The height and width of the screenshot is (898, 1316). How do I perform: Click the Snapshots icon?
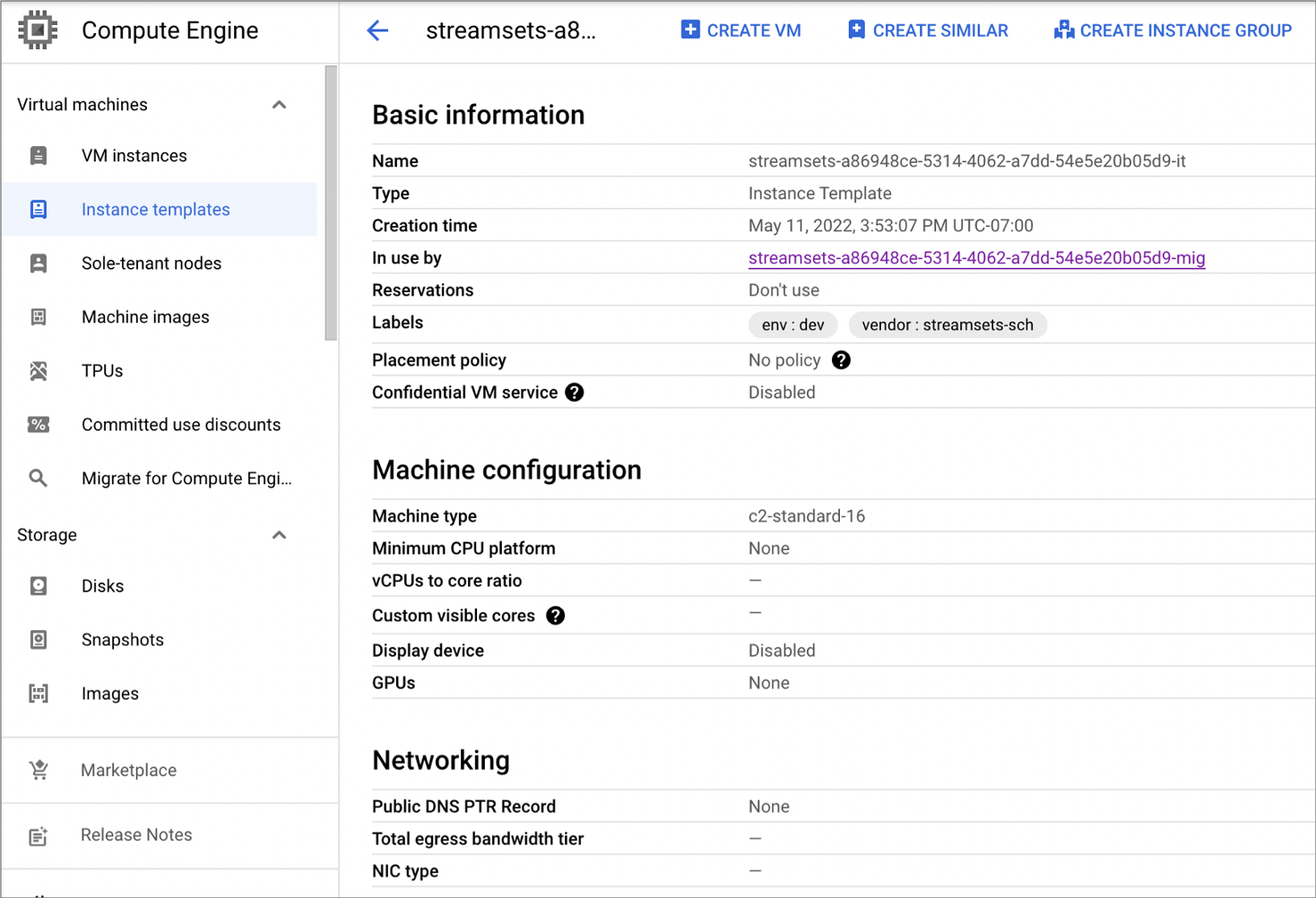pos(39,640)
